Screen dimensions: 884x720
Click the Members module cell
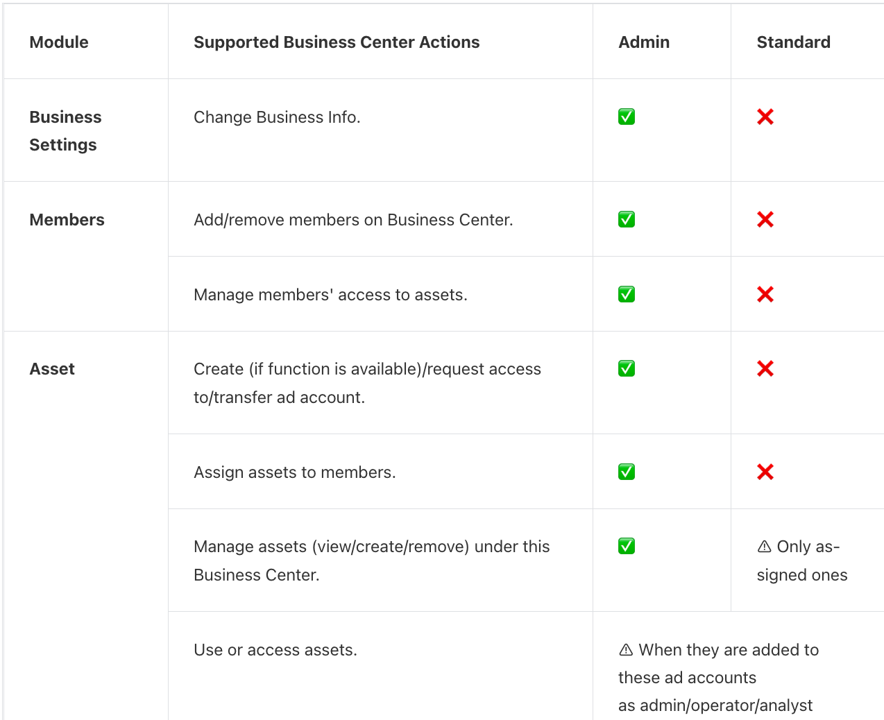tap(67, 220)
